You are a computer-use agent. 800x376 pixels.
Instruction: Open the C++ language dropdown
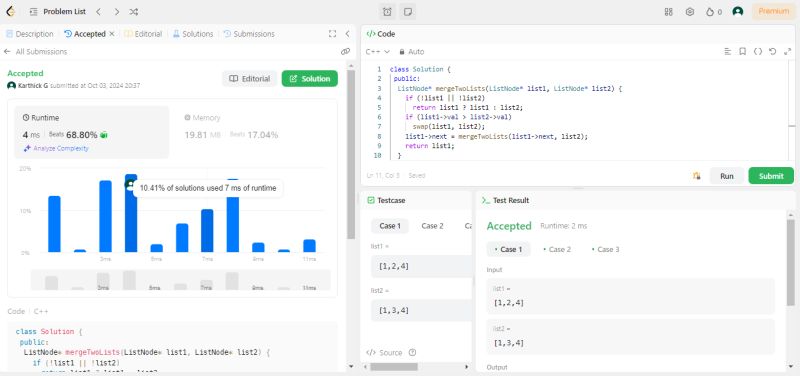(x=378, y=52)
